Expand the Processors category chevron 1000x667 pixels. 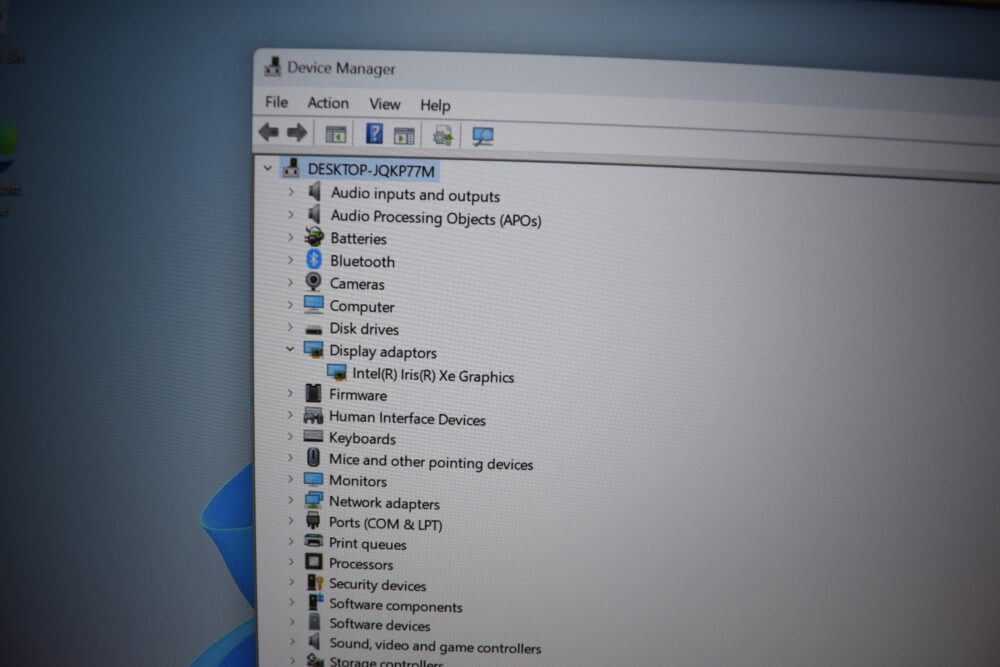click(x=291, y=561)
